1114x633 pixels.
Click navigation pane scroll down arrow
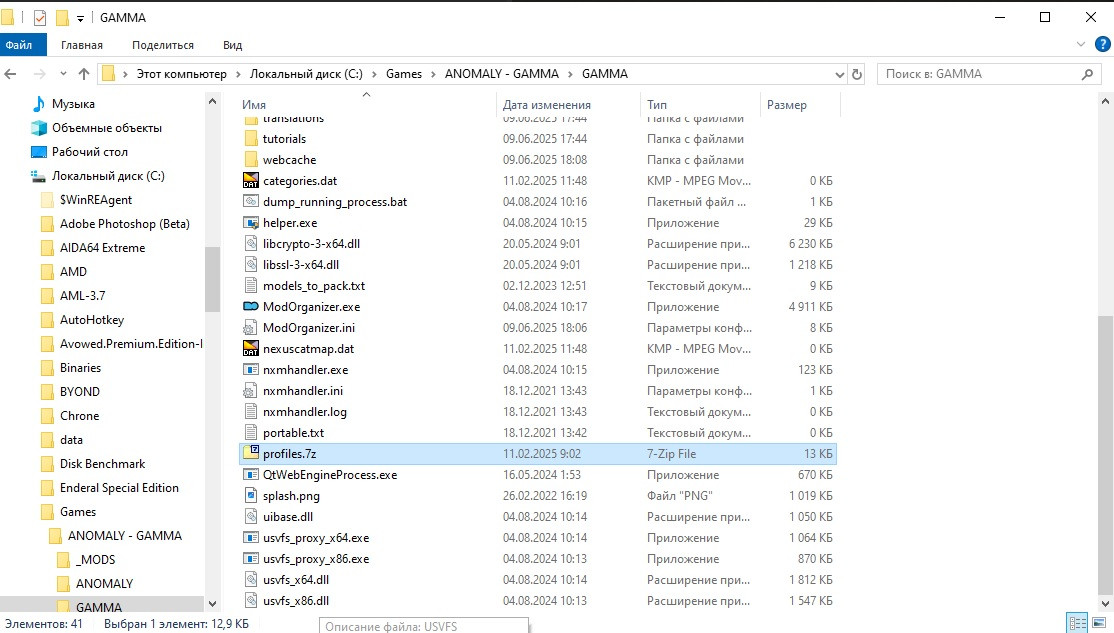click(212, 604)
